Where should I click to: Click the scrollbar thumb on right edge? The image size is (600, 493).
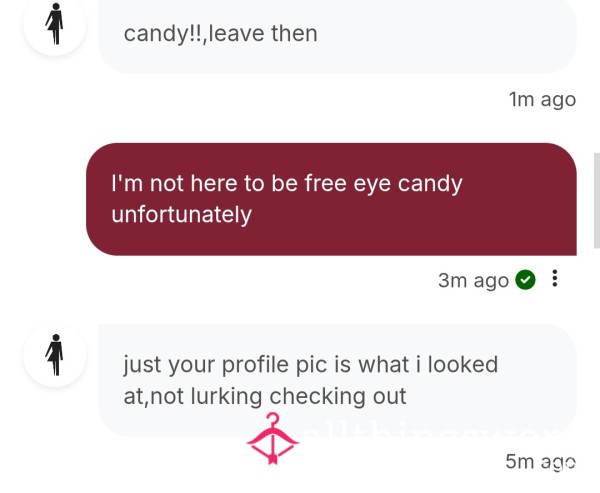point(597,200)
